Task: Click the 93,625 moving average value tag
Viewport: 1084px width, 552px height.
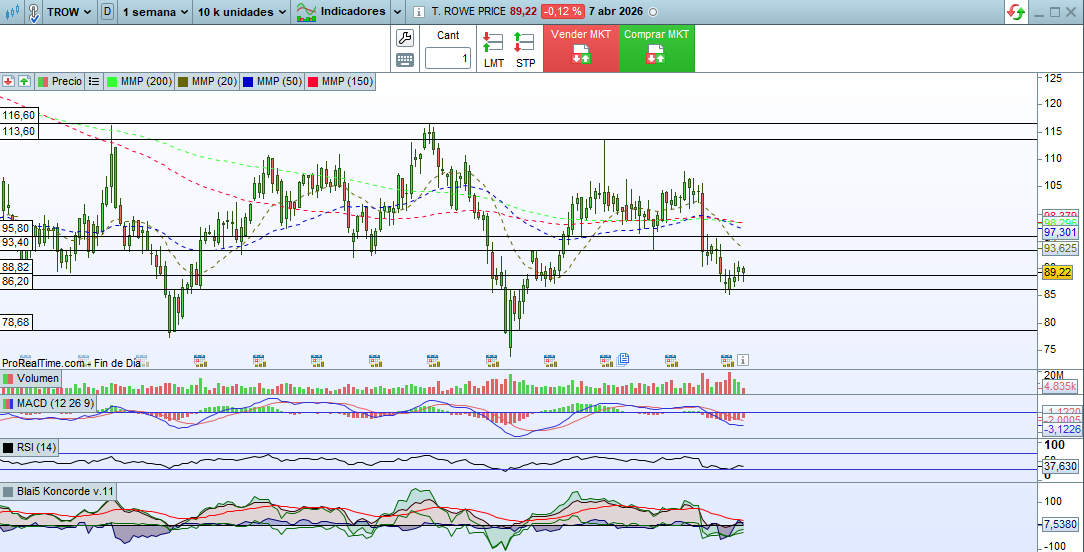Action: [x=1060, y=248]
